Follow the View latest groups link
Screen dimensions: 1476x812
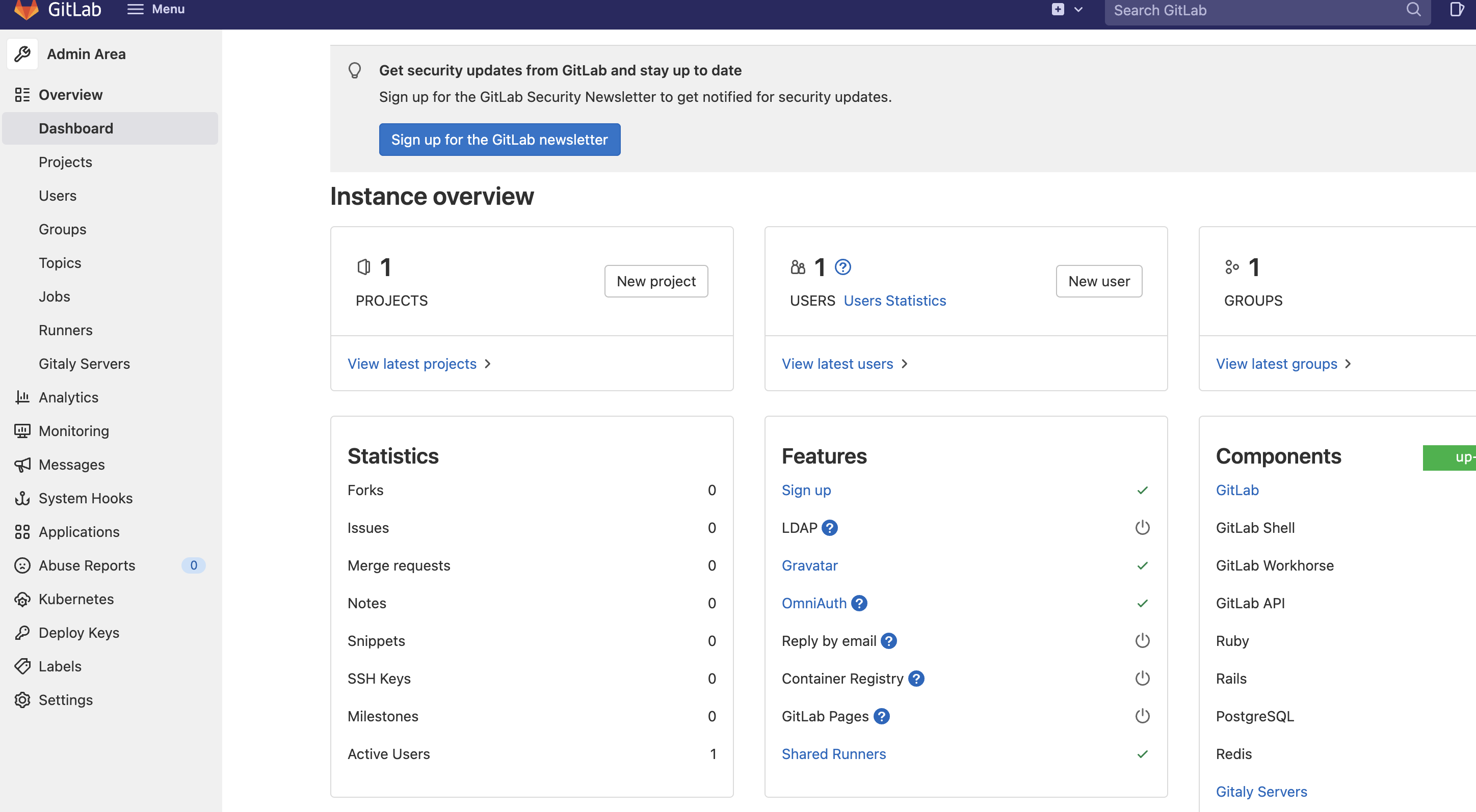(1276, 364)
